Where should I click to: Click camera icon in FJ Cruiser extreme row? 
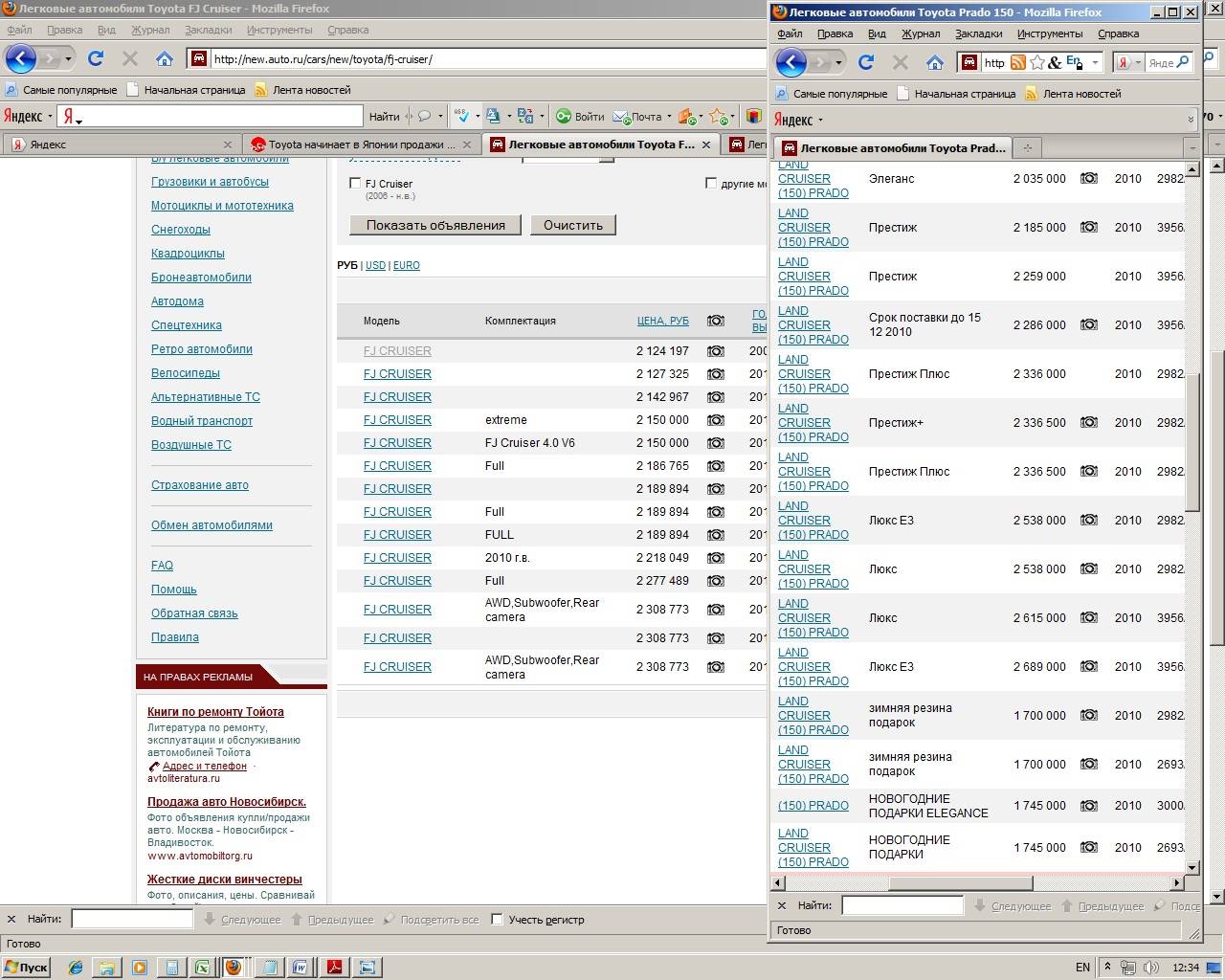pos(715,420)
